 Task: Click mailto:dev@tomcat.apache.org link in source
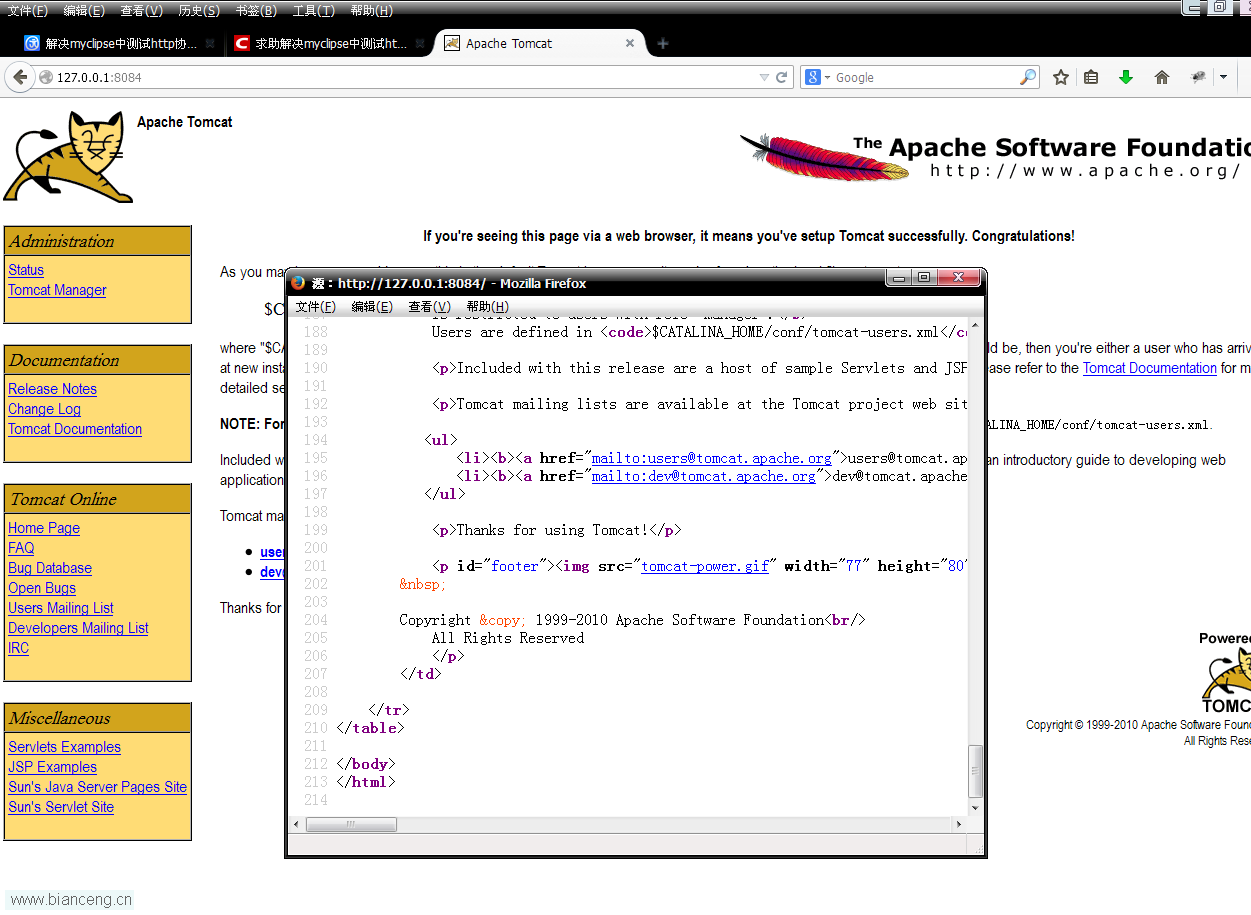click(703, 476)
